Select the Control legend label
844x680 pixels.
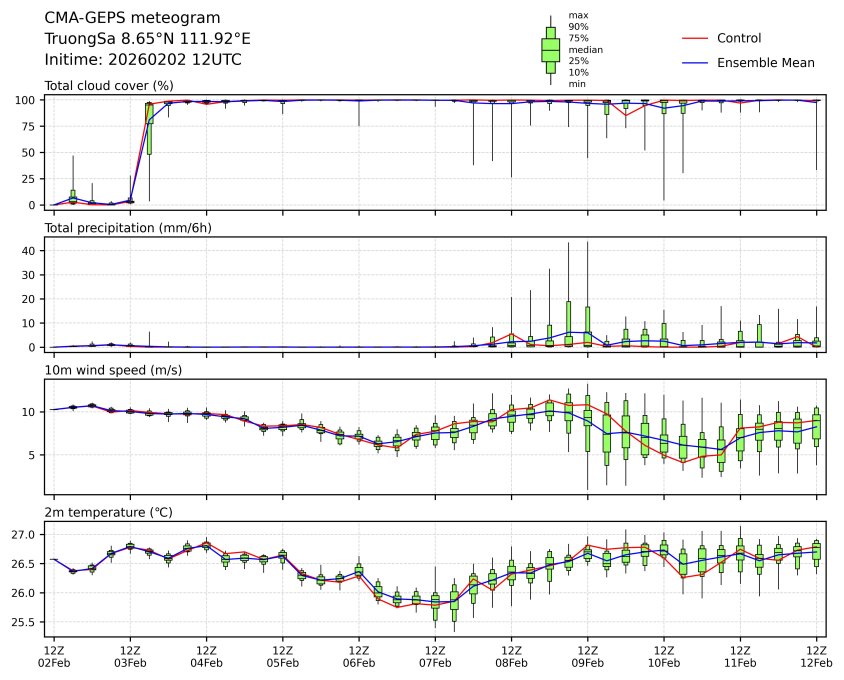click(739, 38)
